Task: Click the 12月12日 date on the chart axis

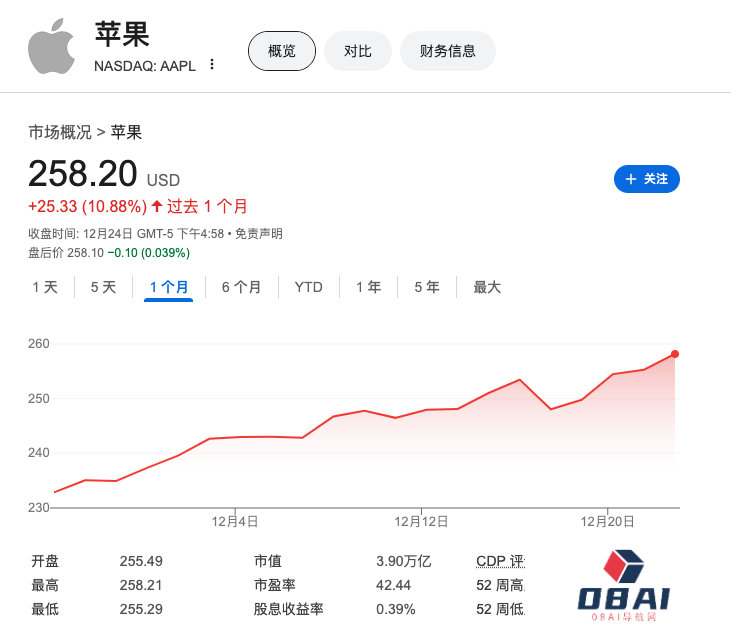Action: [x=421, y=521]
